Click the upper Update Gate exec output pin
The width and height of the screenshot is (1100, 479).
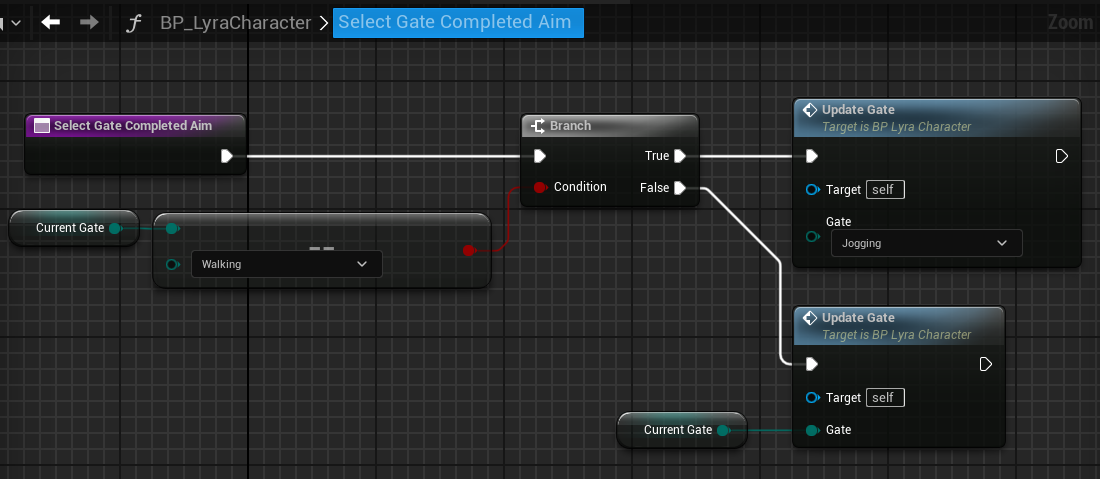[x=1061, y=156]
